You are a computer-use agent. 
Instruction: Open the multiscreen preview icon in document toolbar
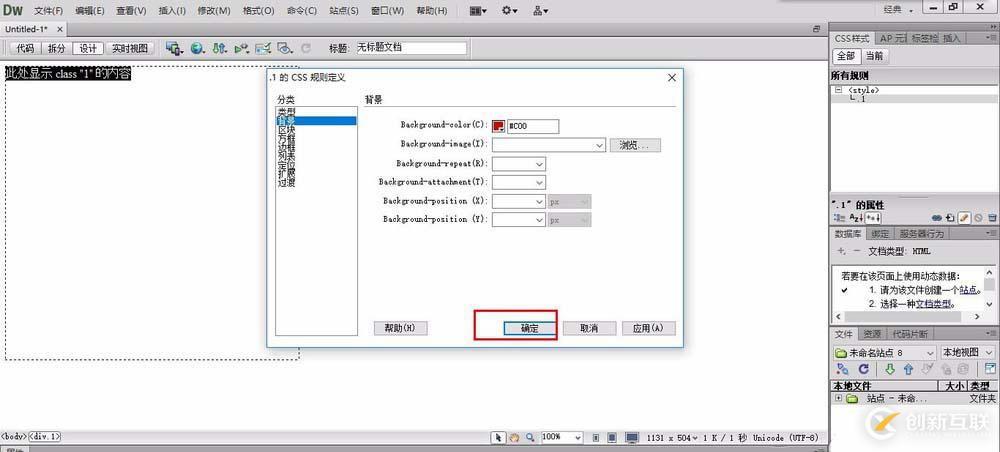pyautogui.click(x=173, y=48)
